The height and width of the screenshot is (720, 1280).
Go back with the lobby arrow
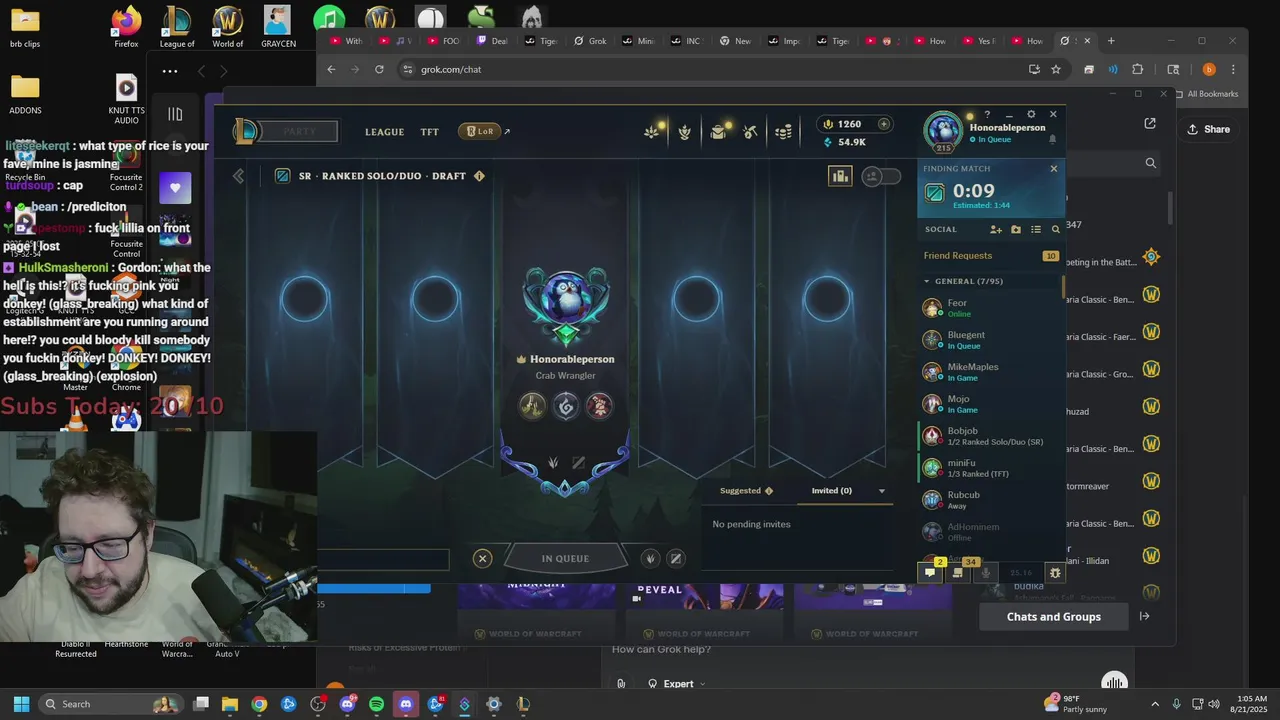(238, 176)
